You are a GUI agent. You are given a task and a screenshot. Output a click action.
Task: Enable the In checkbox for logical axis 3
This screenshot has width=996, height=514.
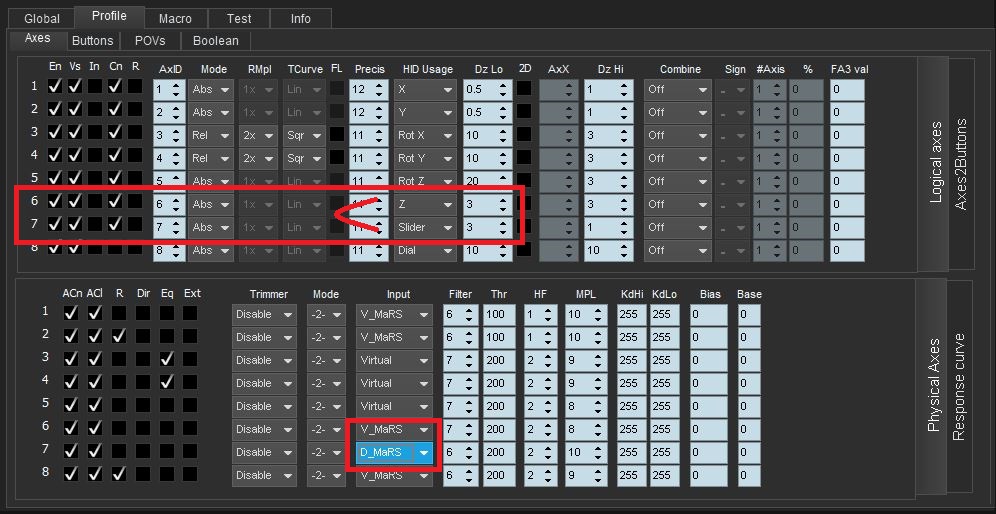point(94,134)
